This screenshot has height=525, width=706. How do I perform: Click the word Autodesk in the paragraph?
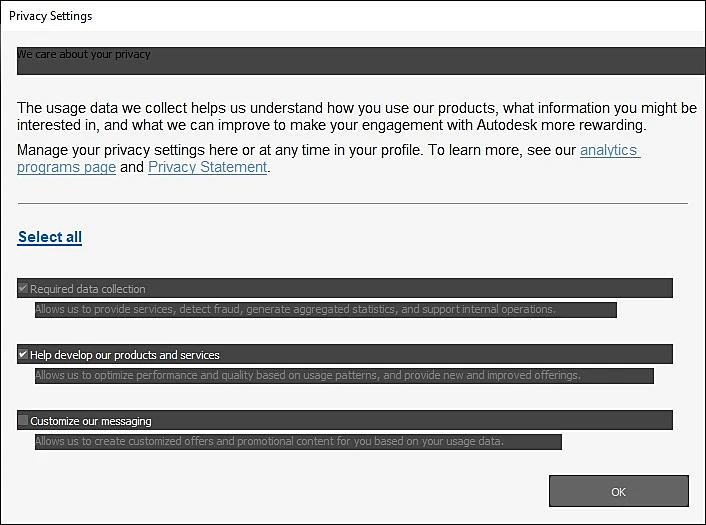coord(507,125)
